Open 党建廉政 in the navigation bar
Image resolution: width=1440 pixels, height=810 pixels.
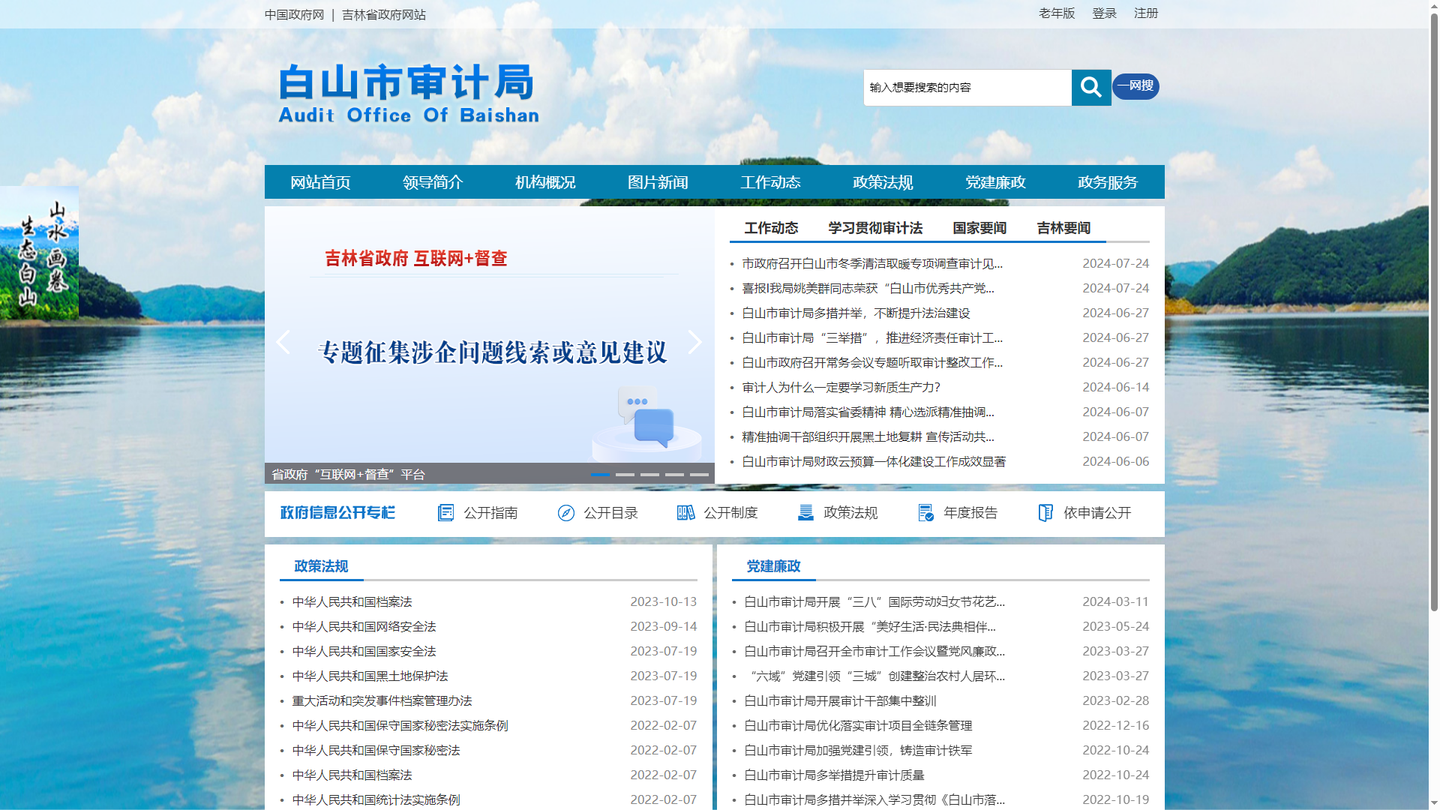point(995,182)
